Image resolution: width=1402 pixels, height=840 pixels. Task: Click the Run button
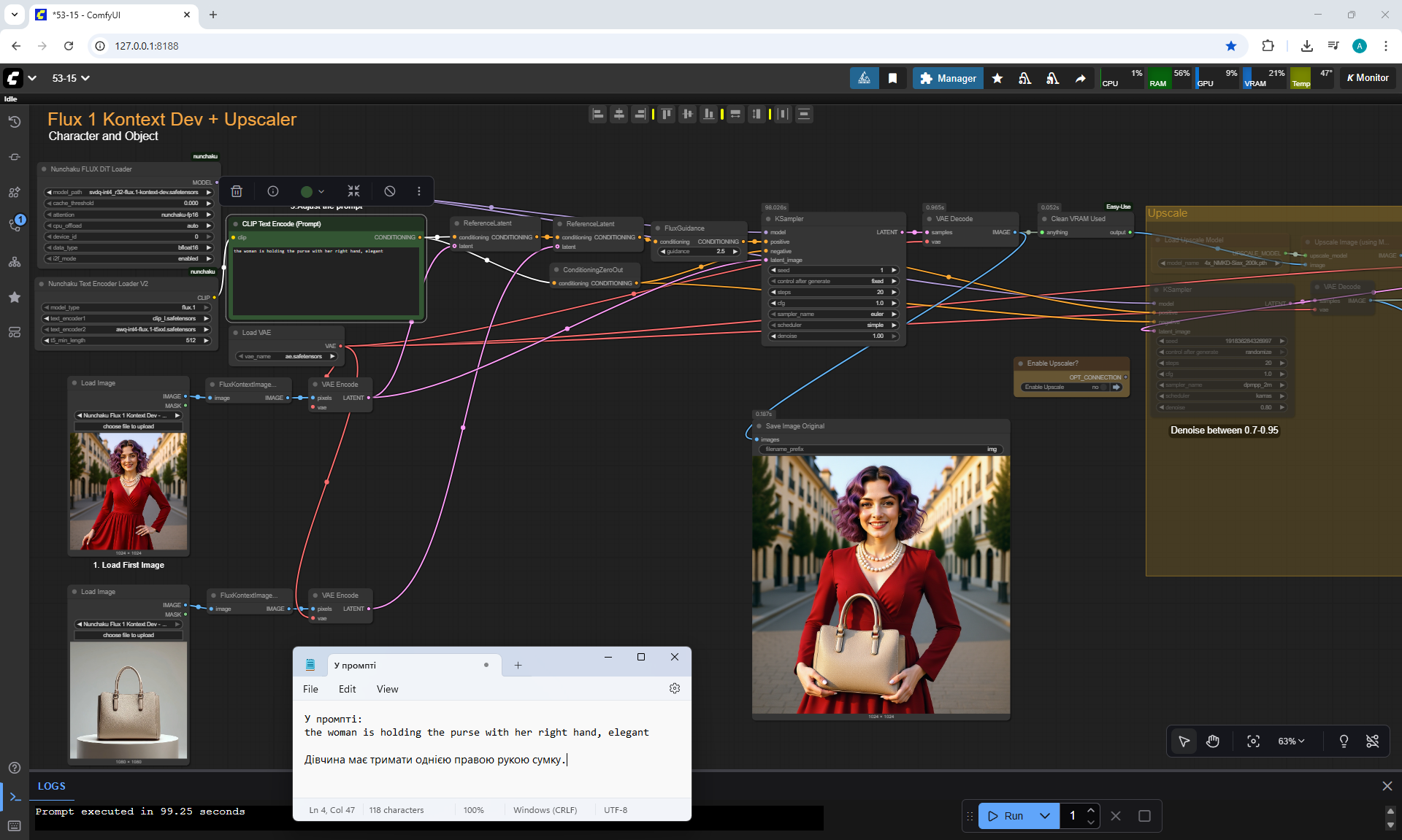(x=1006, y=816)
